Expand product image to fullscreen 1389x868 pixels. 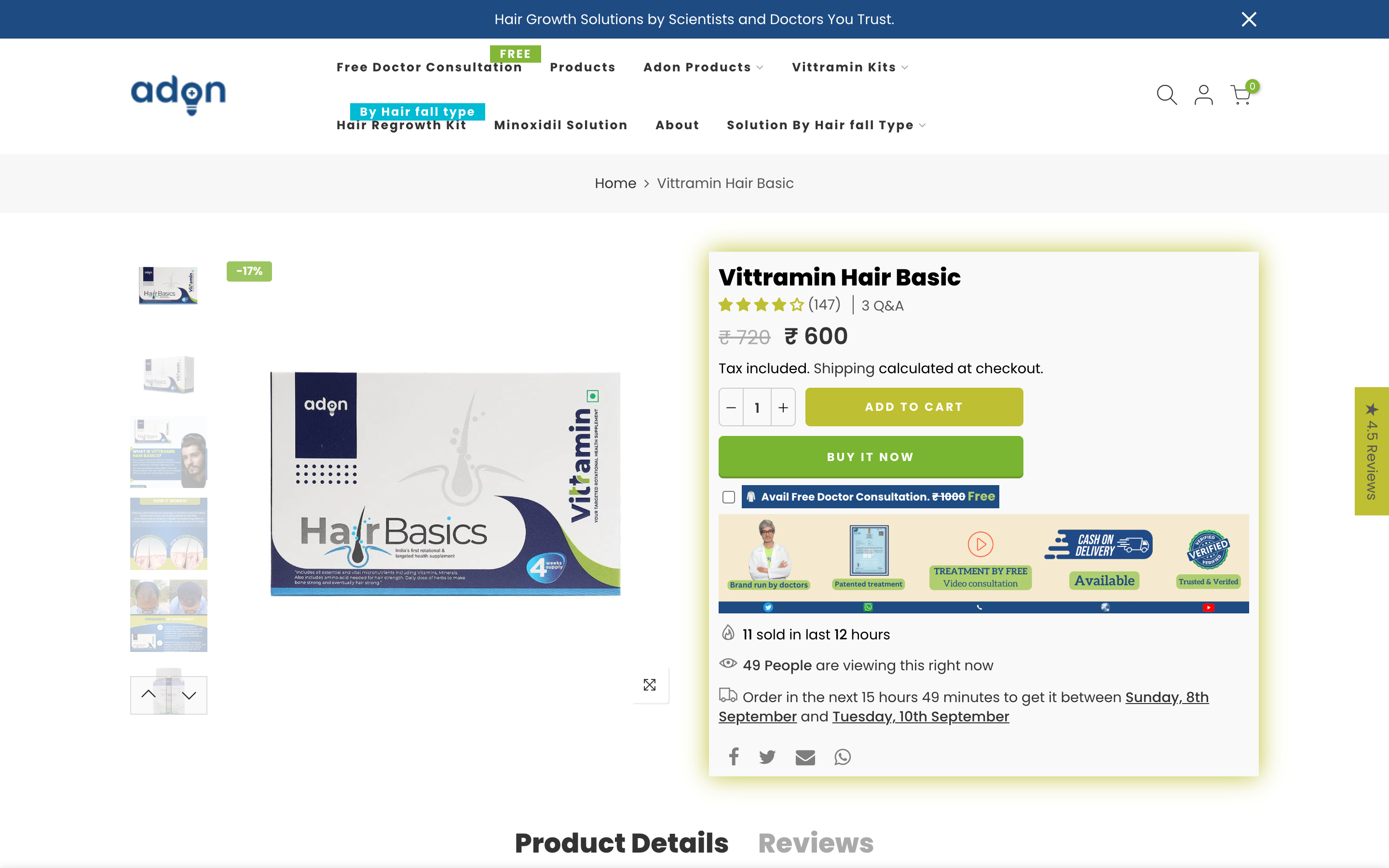click(650, 684)
